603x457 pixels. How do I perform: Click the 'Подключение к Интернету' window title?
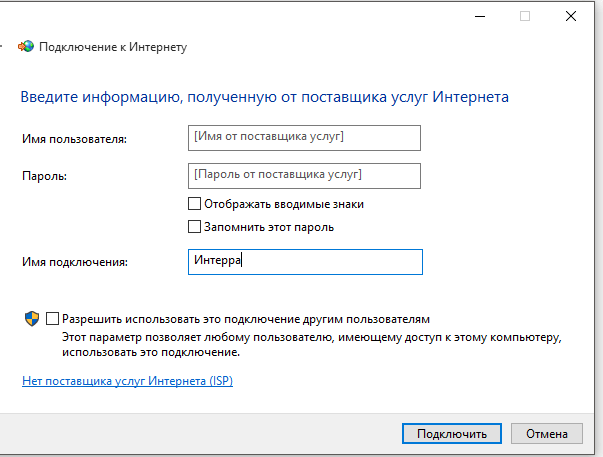tap(112, 47)
